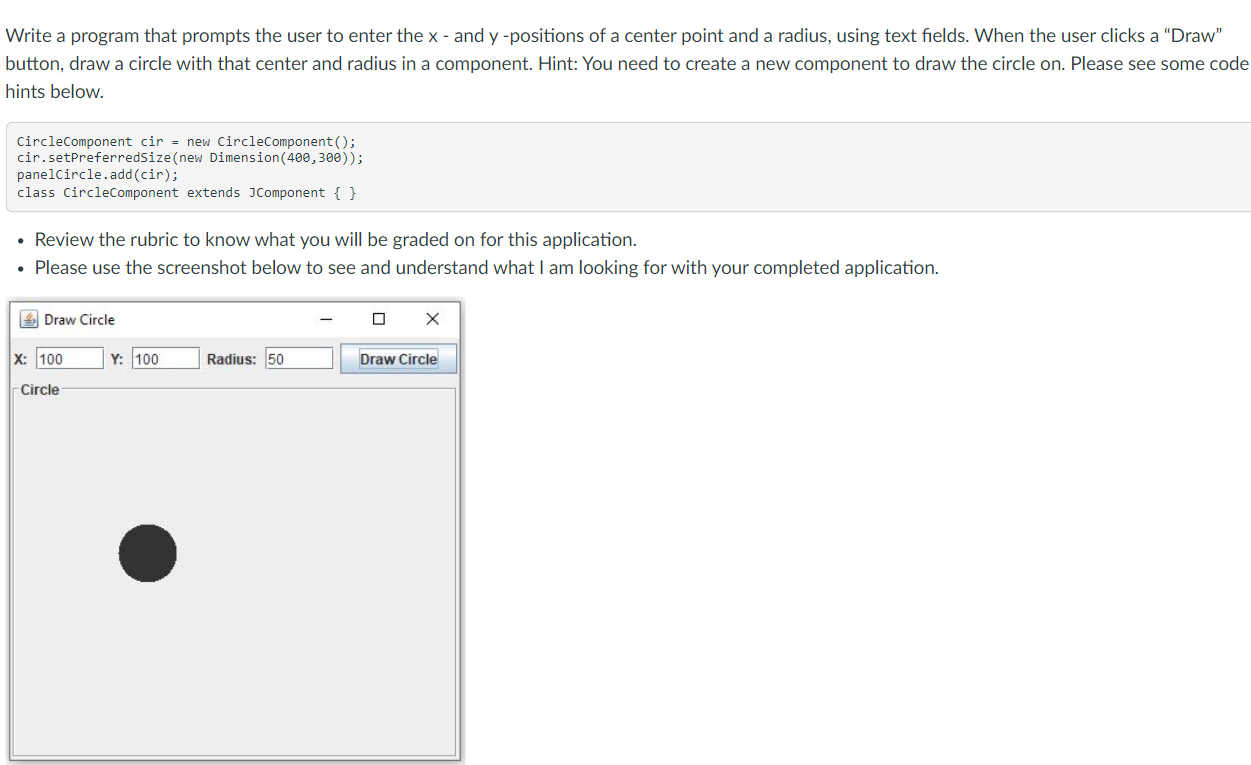Click the rubric review bullet point text
This screenshot has height=765, width=1251.
(335, 239)
